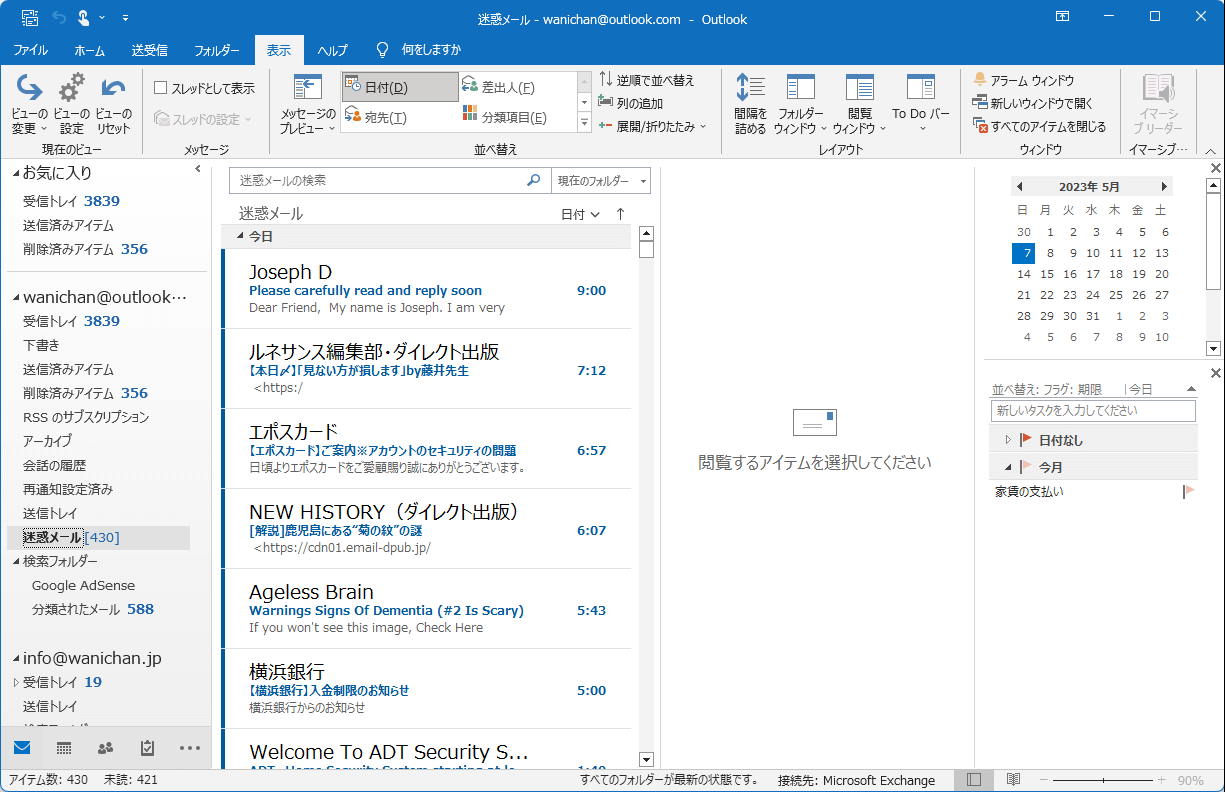Collapse the 今日 group header
The height and width of the screenshot is (792, 1225).
pos(240,237)
